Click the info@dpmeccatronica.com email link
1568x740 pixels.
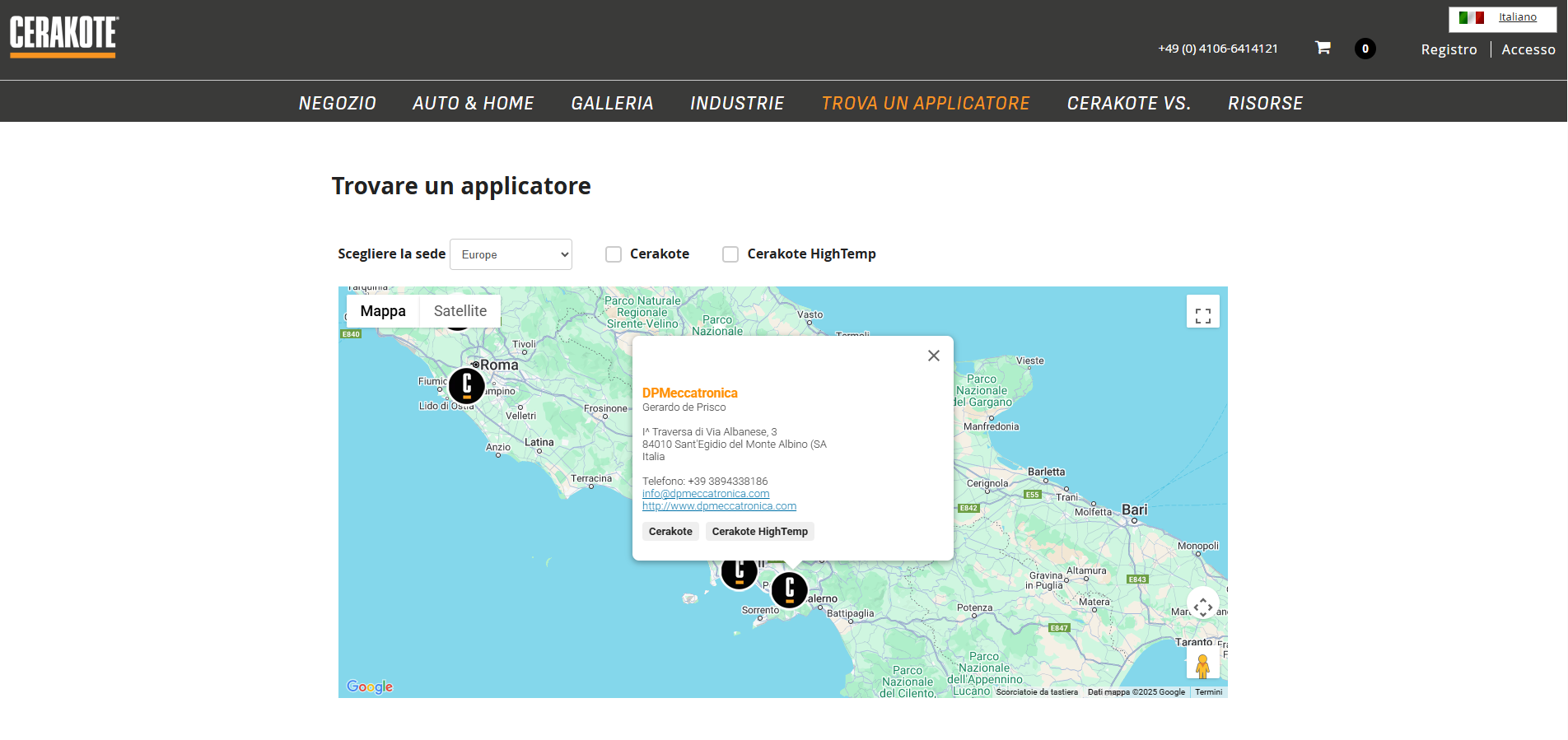click(x=706, y=494)
